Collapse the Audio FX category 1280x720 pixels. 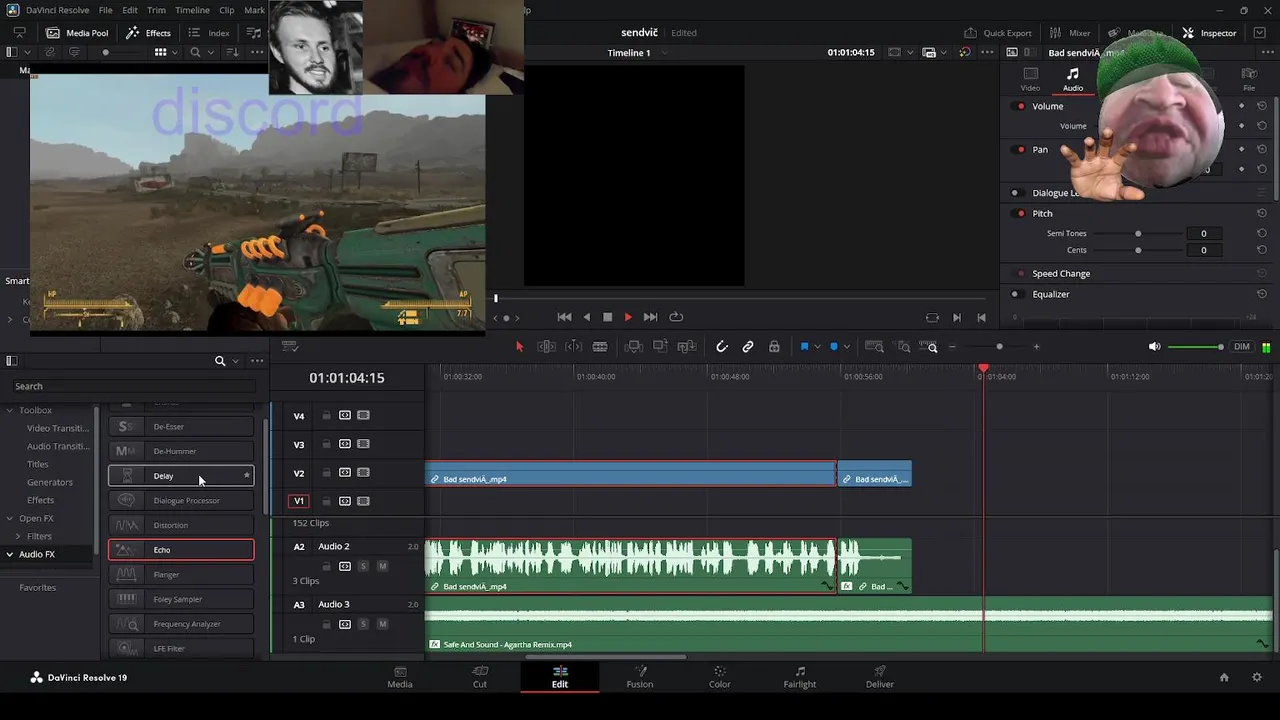pyautogui.click(x=10, y=554)
